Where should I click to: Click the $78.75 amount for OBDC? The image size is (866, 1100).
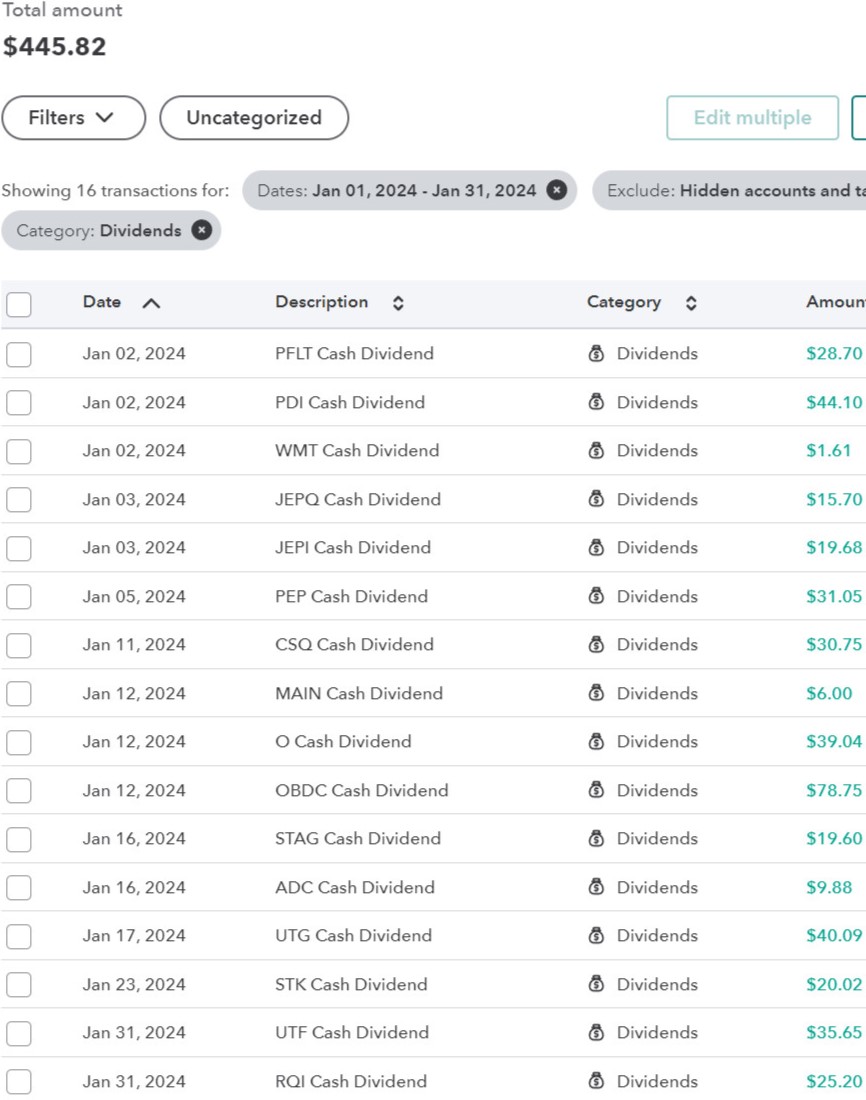click(x=834, y=790)
